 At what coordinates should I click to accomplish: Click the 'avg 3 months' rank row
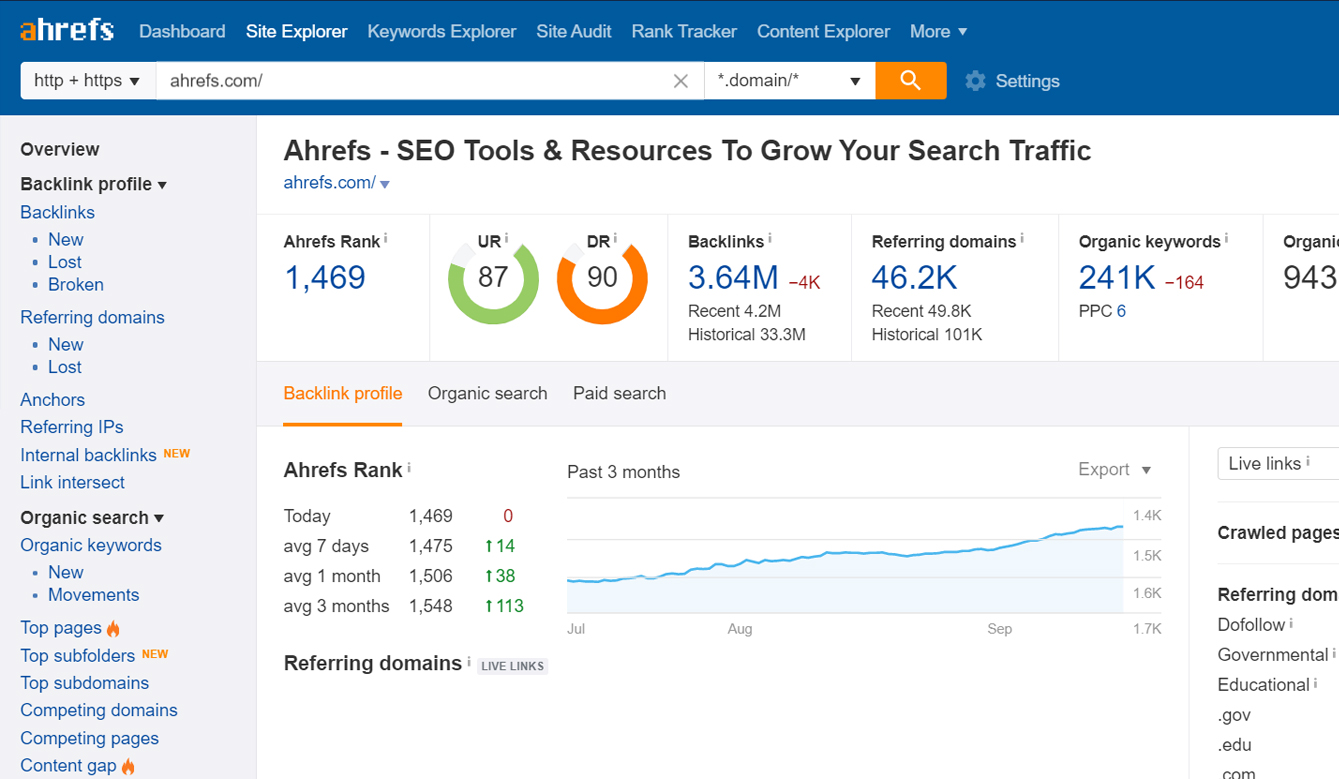click(404, 606)
